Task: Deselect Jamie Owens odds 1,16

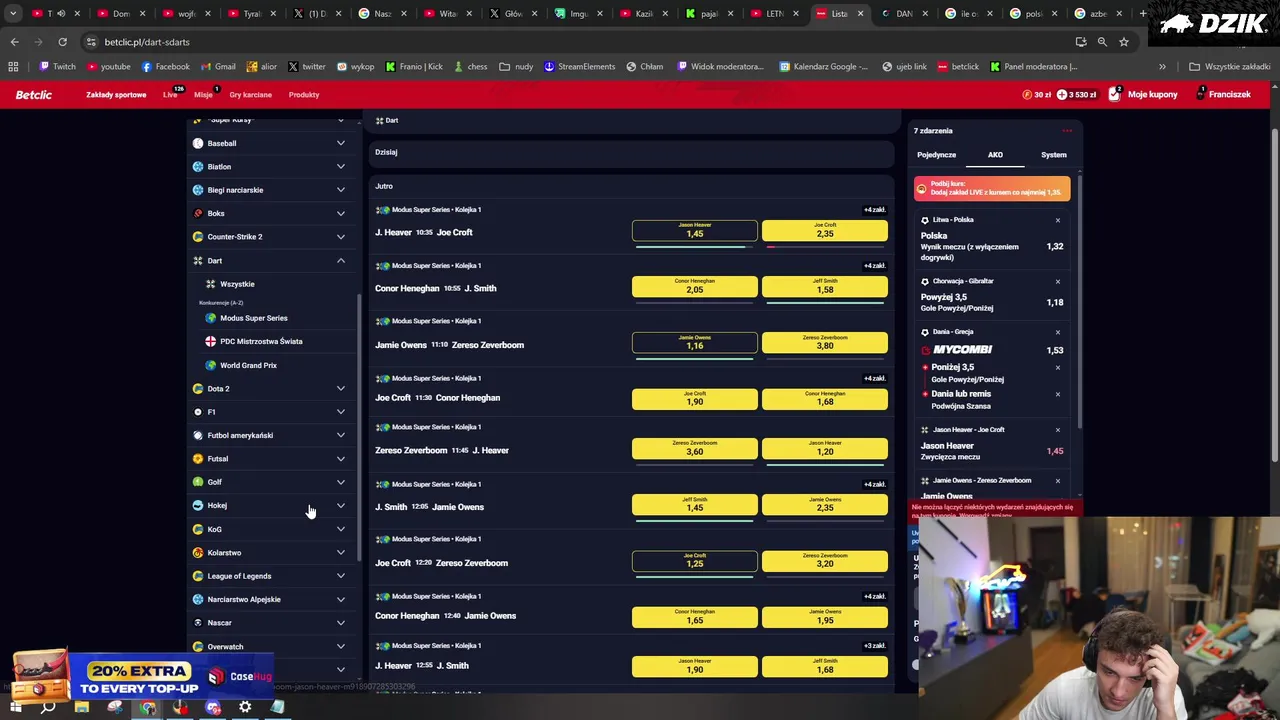Action: point(694,343)
